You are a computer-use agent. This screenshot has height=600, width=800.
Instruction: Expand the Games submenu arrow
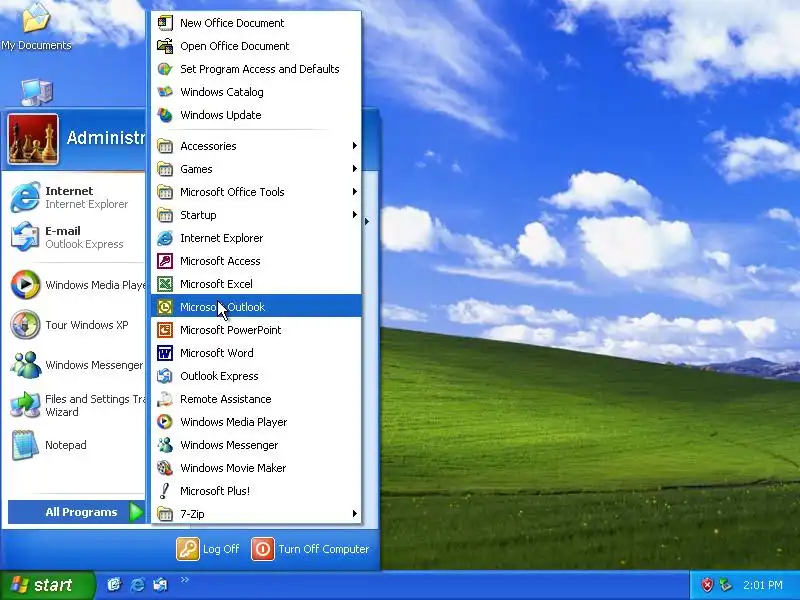point(355,169)
